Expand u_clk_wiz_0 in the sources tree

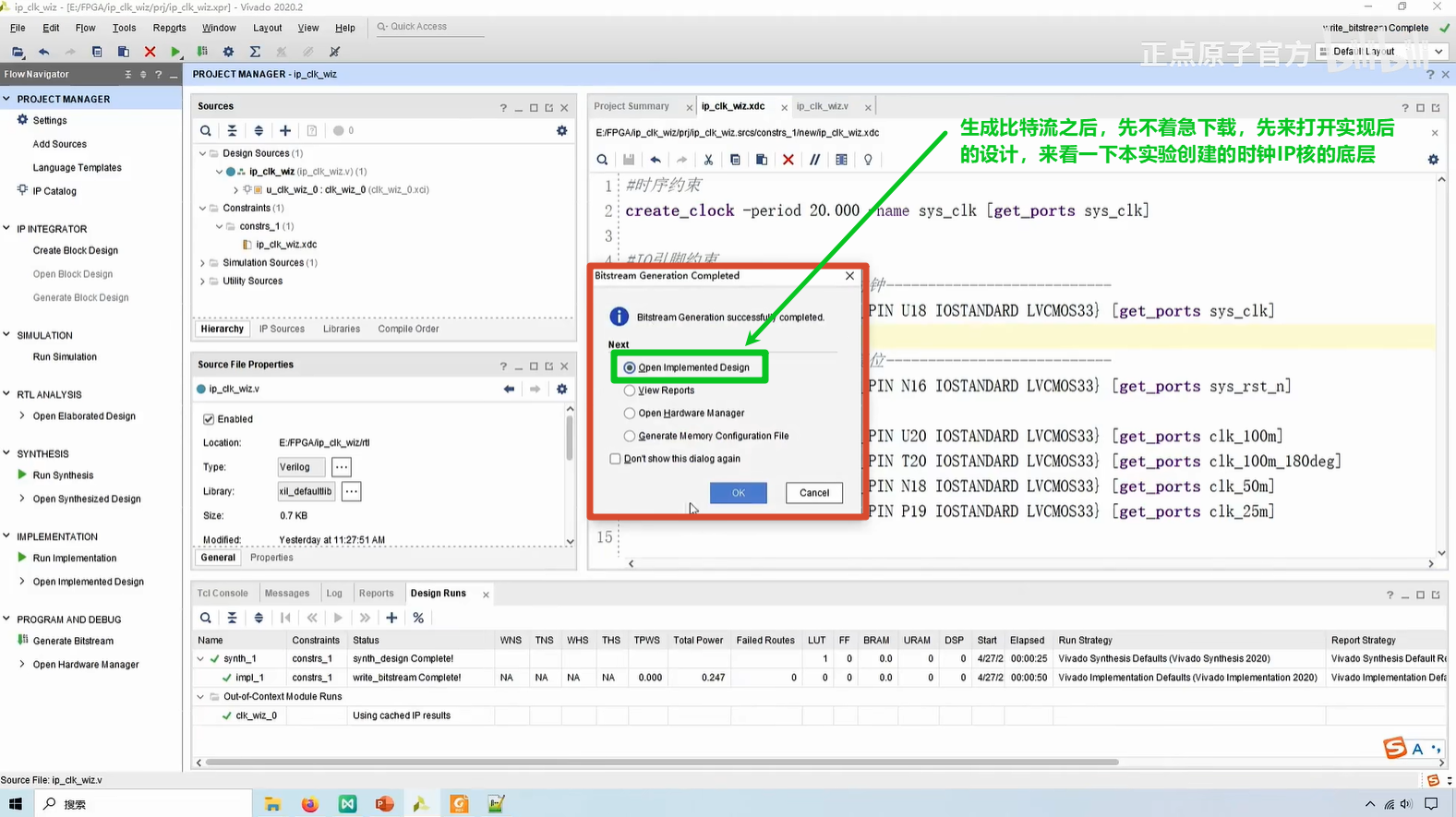point(236,190)
